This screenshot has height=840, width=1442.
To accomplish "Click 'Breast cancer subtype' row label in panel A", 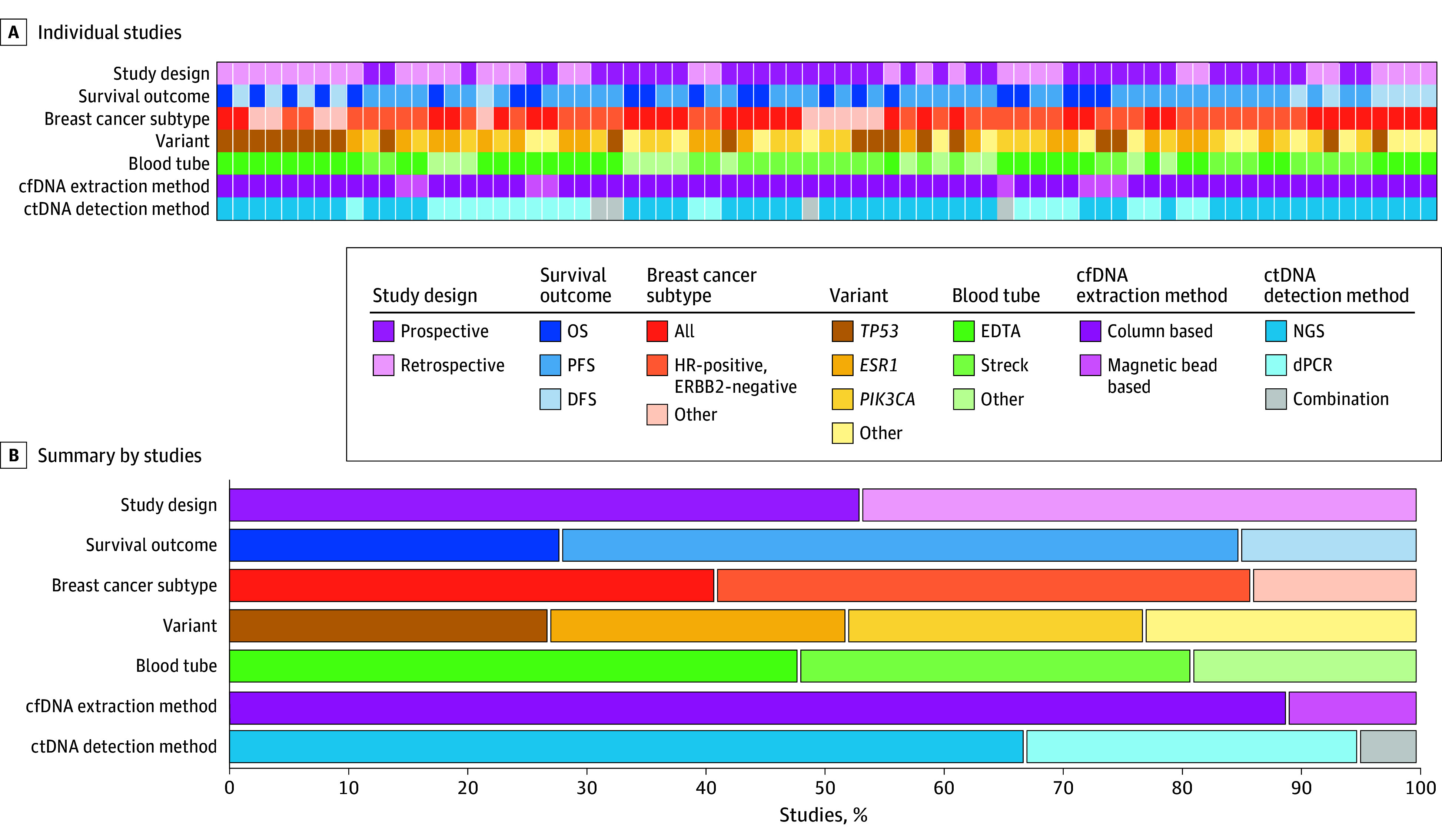I will [x=127, y=119].
